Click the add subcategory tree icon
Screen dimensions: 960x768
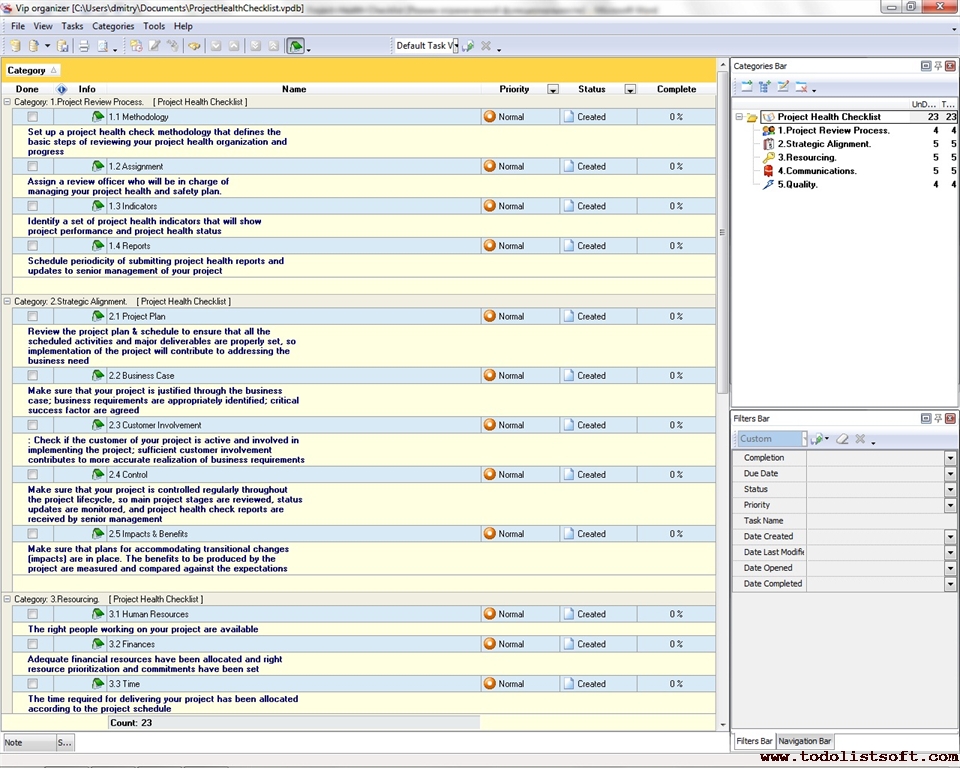click(x=765, y=87)
